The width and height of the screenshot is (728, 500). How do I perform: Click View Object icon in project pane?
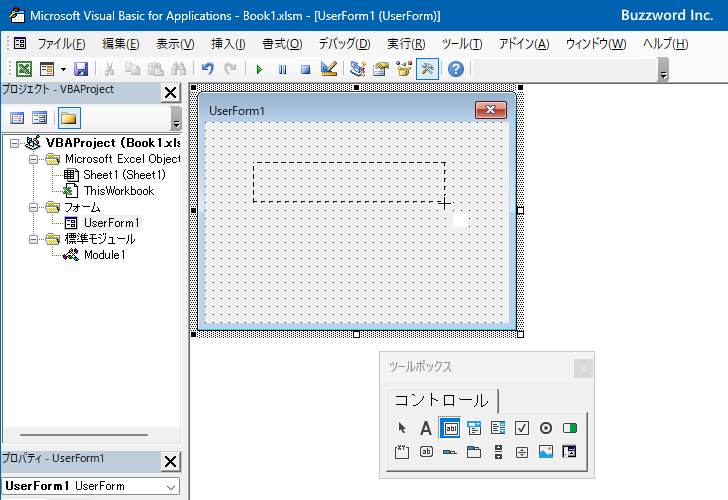click(x=39, y=118)
